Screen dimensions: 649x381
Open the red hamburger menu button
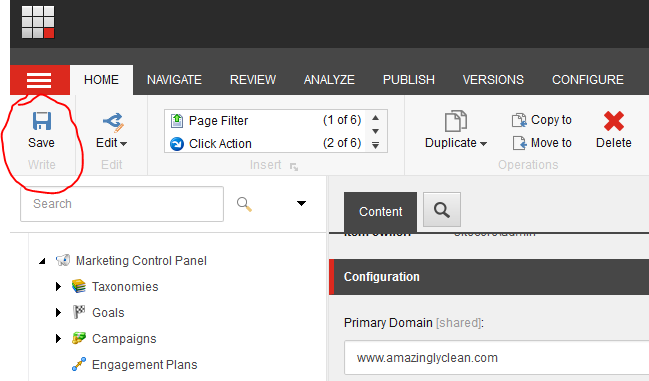(x=39, y=80)
